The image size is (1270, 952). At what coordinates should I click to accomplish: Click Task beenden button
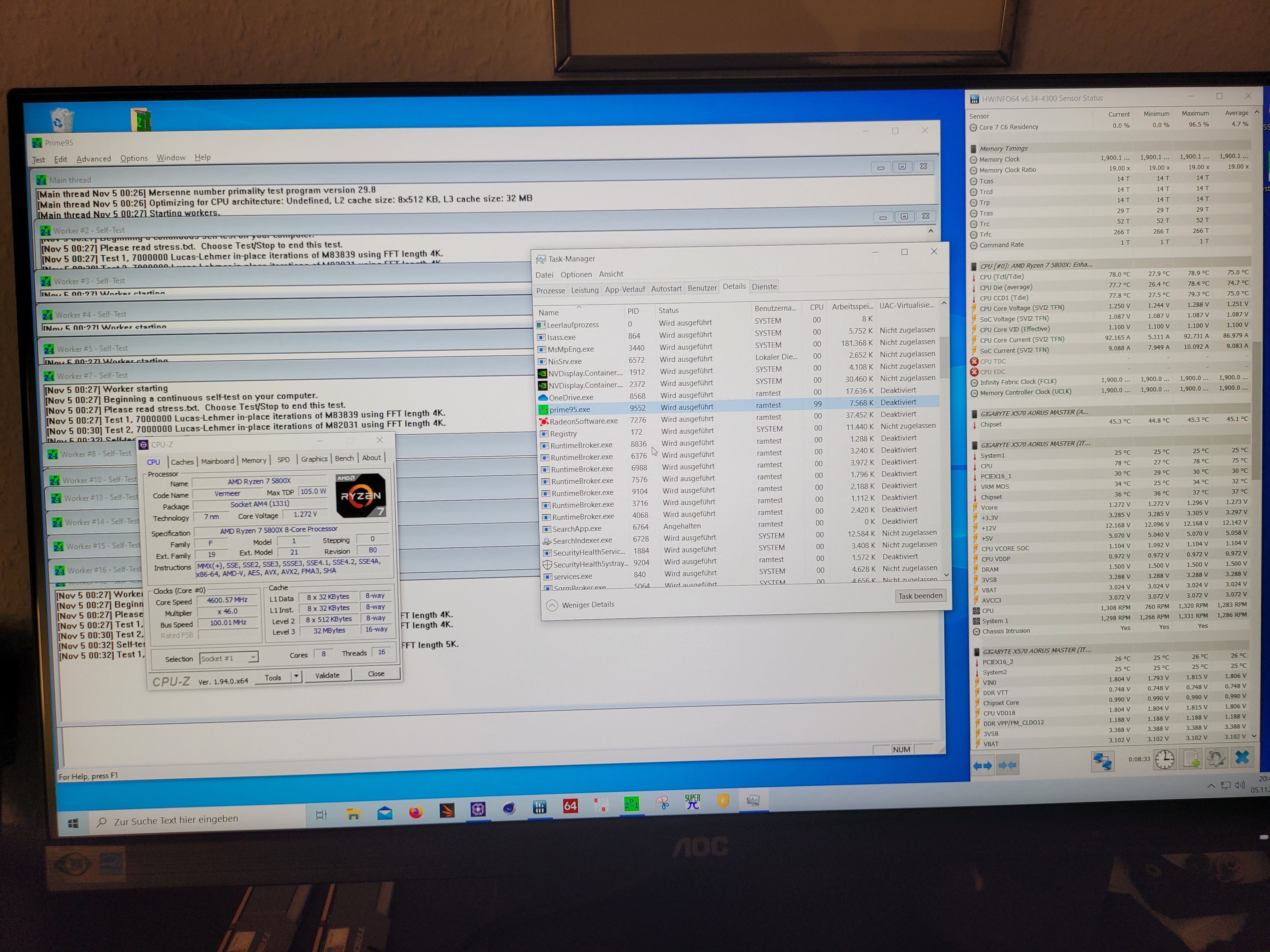coord(920,596)
